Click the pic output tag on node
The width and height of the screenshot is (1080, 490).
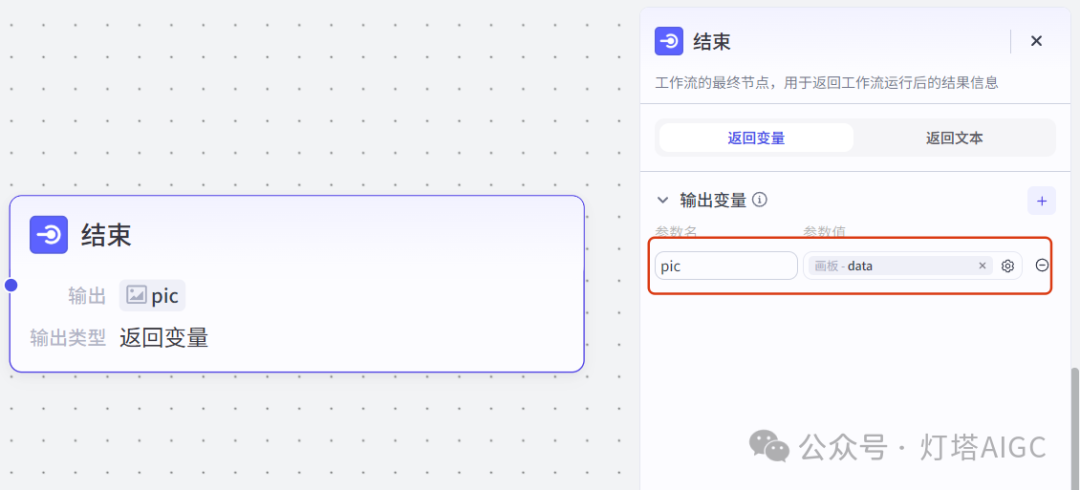[152, 296]
